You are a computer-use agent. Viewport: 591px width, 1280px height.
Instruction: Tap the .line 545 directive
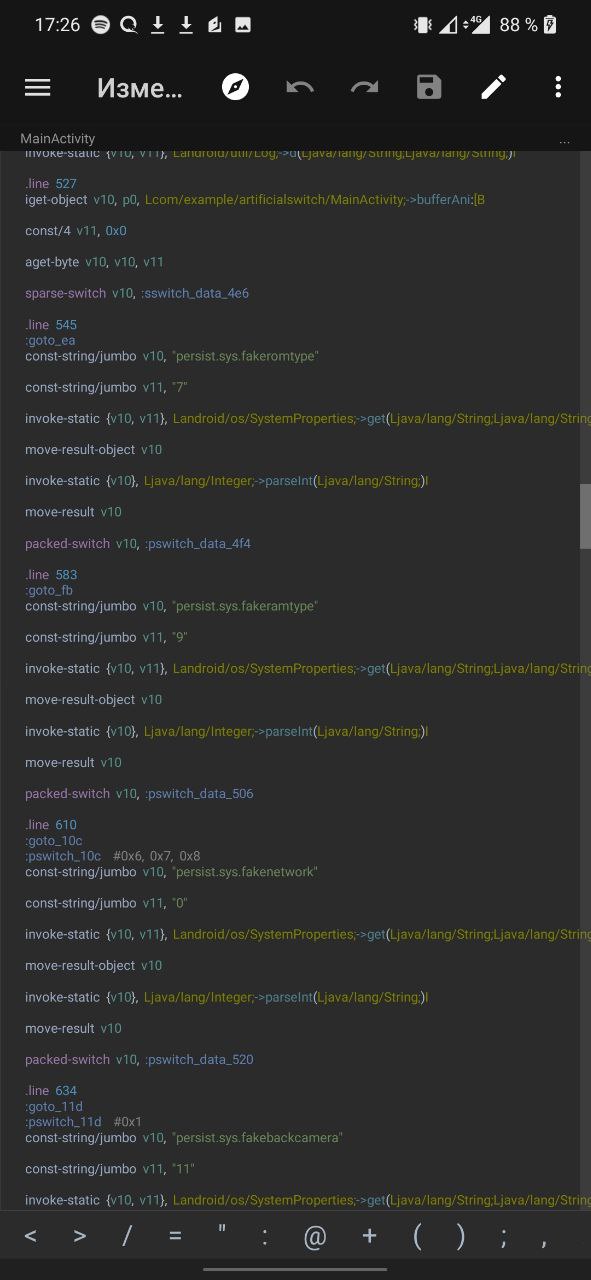click(50, 325)
